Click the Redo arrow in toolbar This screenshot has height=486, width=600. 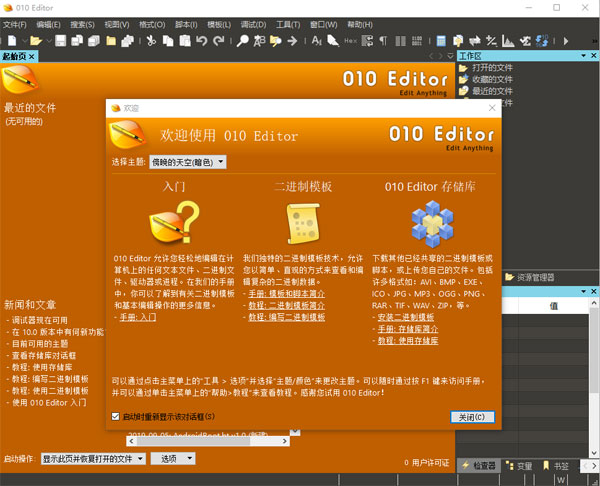click(x=217, y=40)
